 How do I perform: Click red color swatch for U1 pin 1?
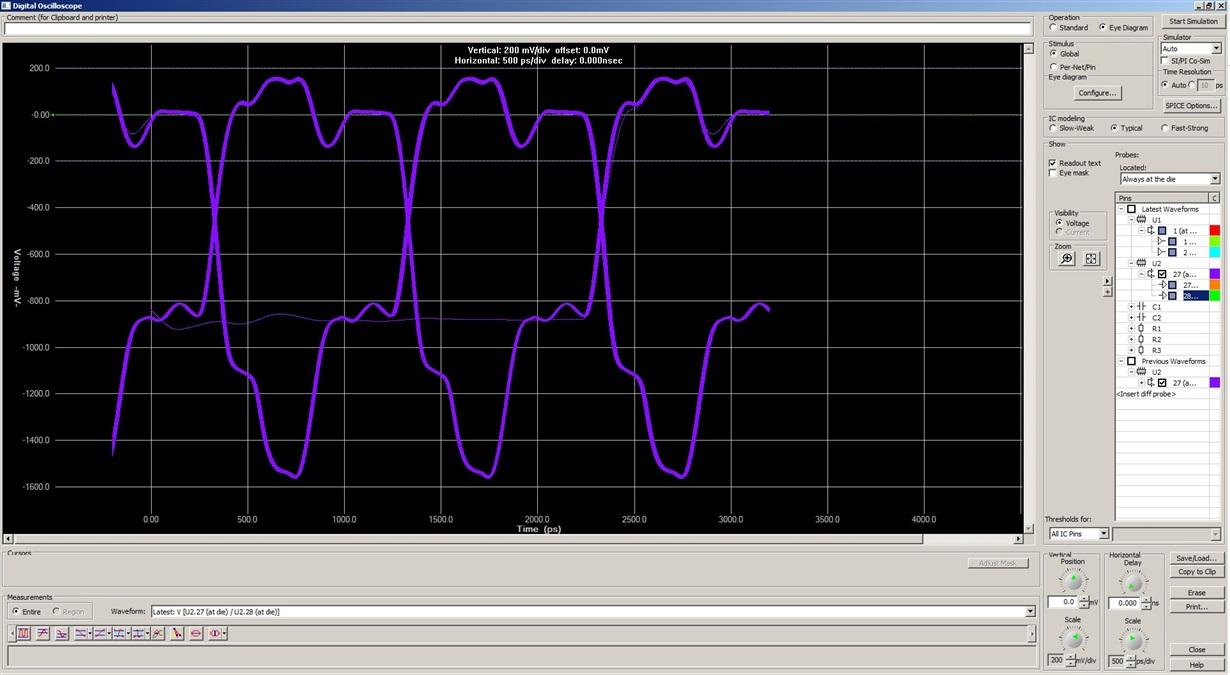click(x=1215, y=230)
